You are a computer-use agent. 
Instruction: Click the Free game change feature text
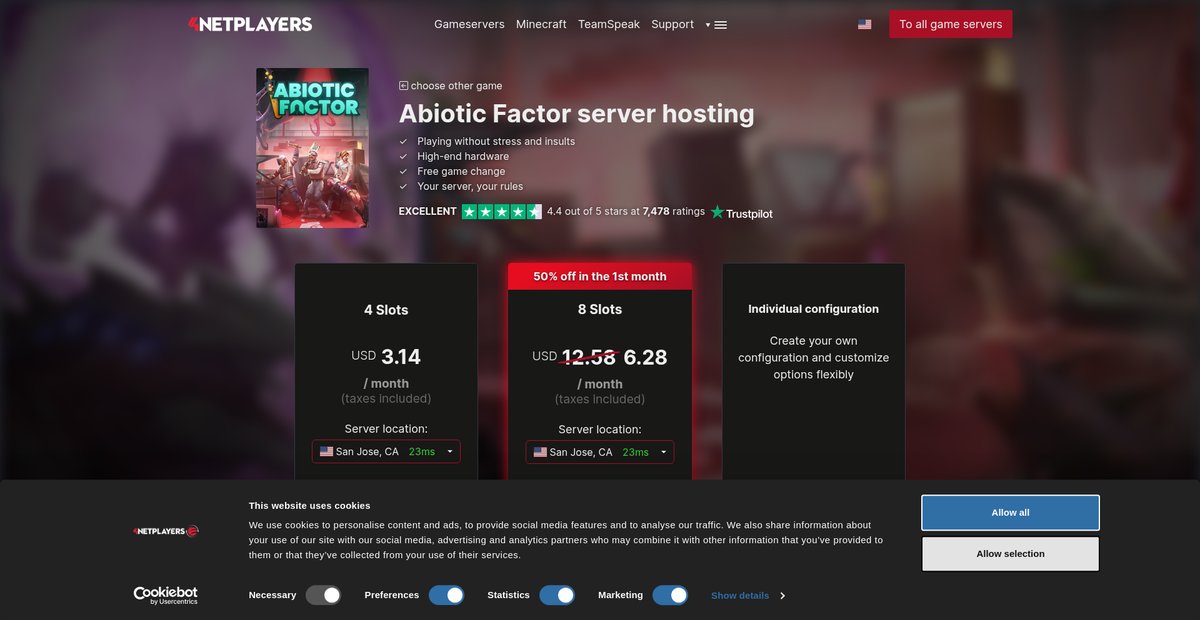tap(461, 171)
